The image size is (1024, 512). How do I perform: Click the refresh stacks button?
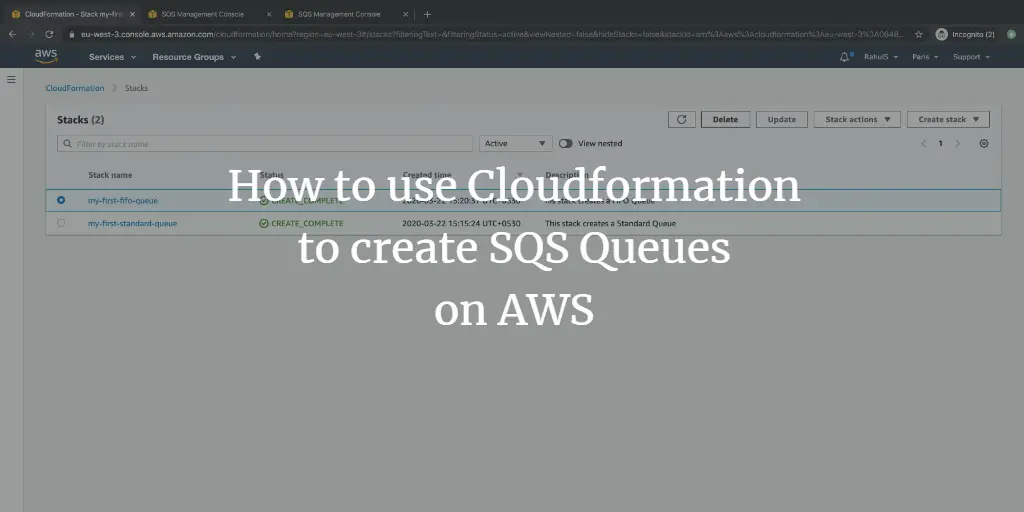point(681,120)
